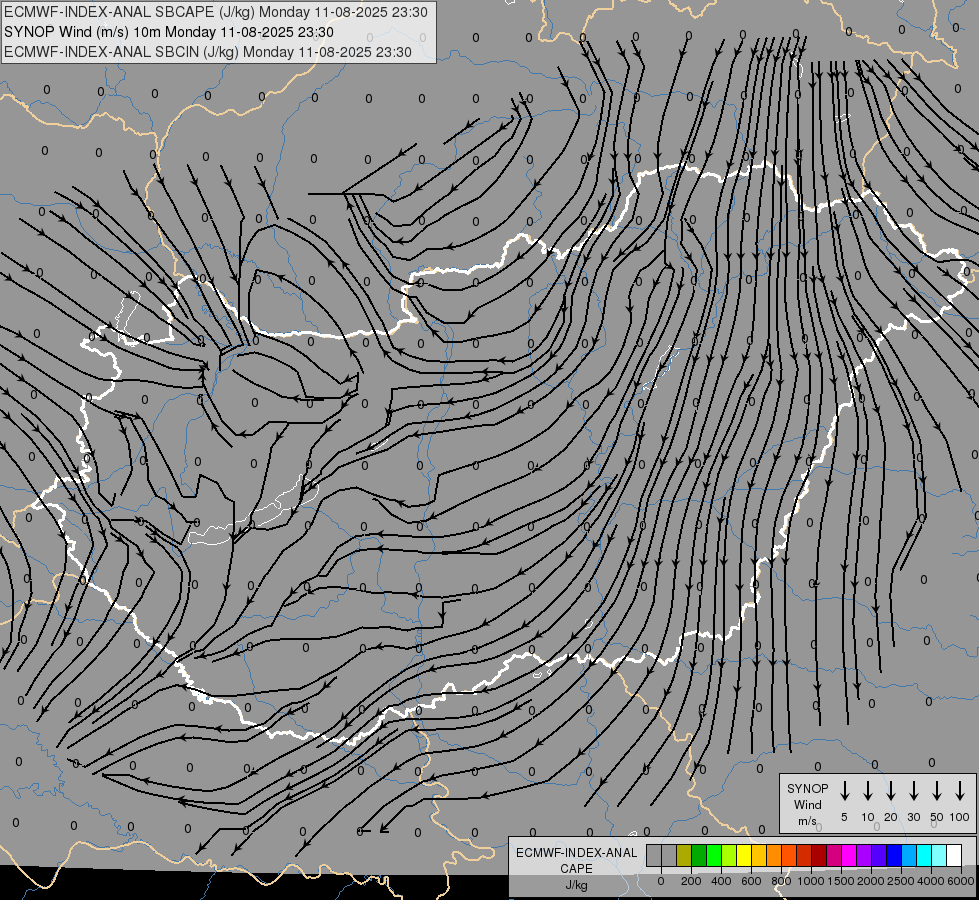
Task: Click the 10 value in wind legend
Action: pos(868,817)
